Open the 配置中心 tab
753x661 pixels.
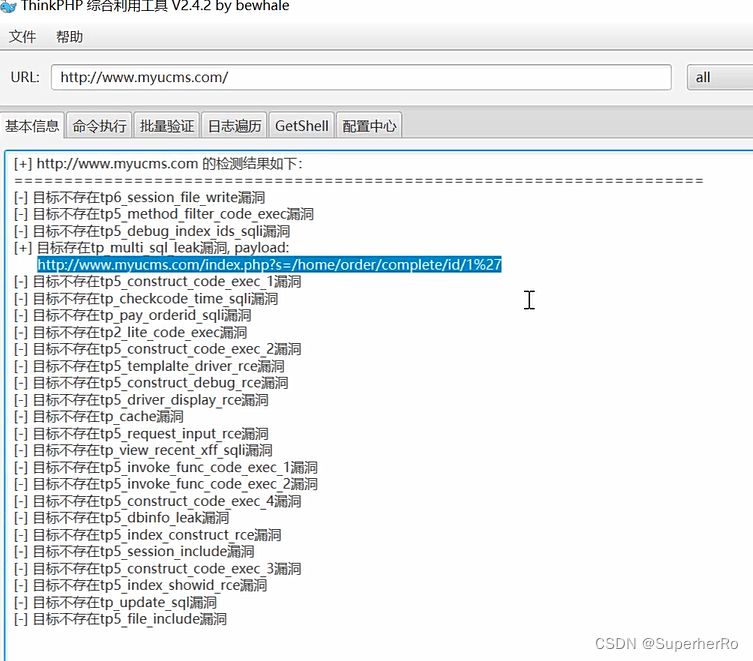[369, 126]
